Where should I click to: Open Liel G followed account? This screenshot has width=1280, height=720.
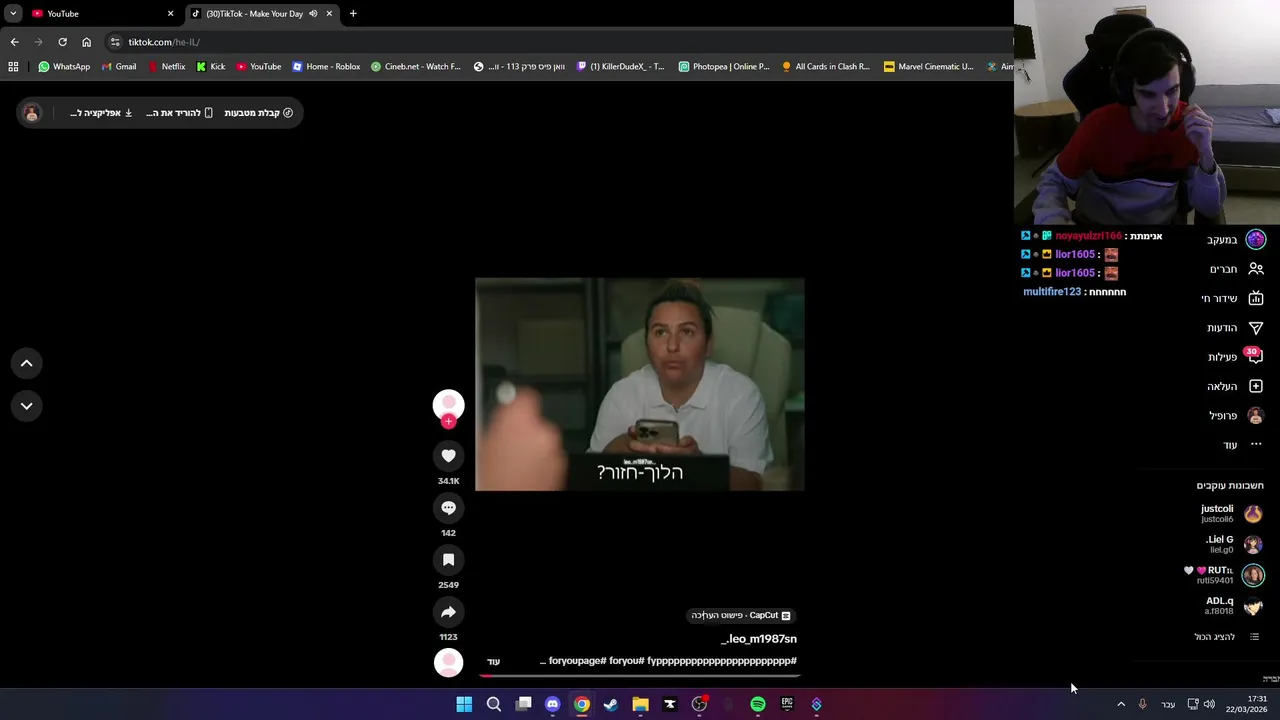tap(1233, 544)
